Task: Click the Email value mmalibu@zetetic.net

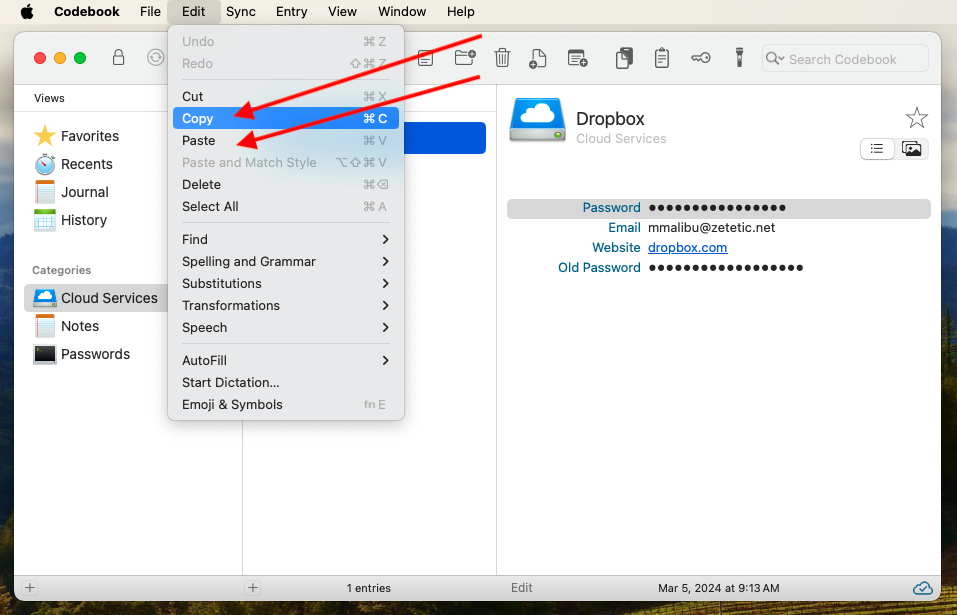Action: [x=711, y=228]
